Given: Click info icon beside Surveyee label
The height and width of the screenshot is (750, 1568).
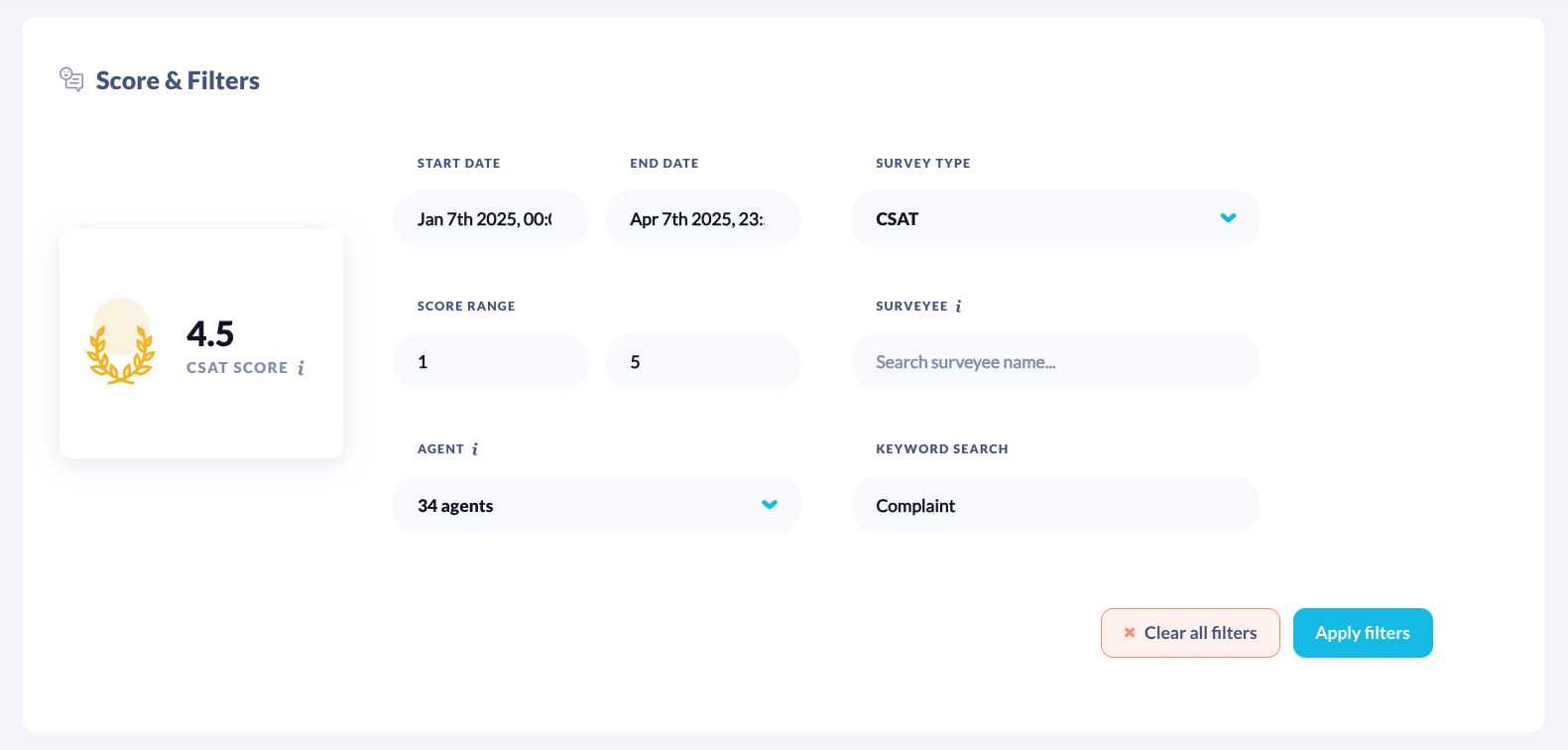Looking at the screenshot, I should (958, 307).
